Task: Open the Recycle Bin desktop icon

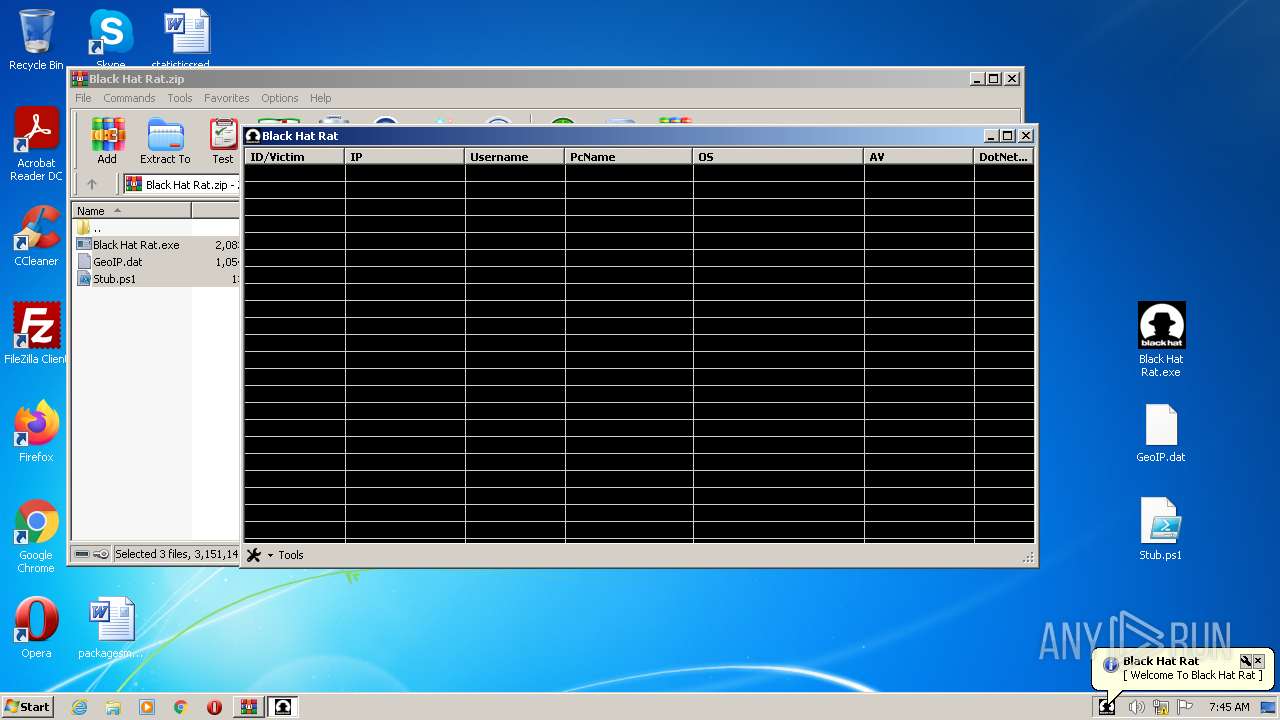Action: point(36,40)
